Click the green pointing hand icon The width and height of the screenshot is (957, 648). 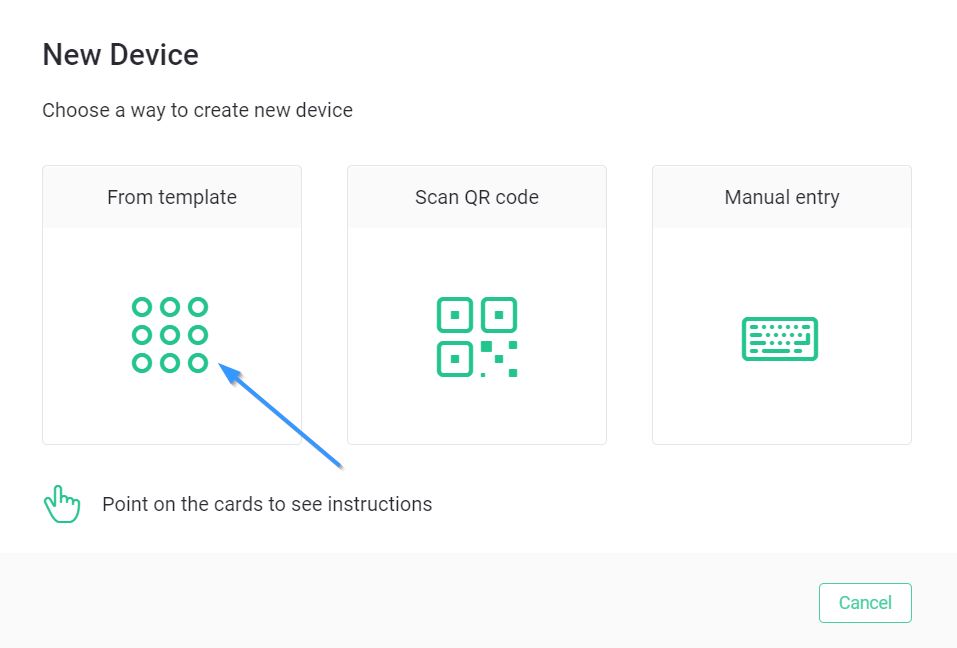point(62,504)
